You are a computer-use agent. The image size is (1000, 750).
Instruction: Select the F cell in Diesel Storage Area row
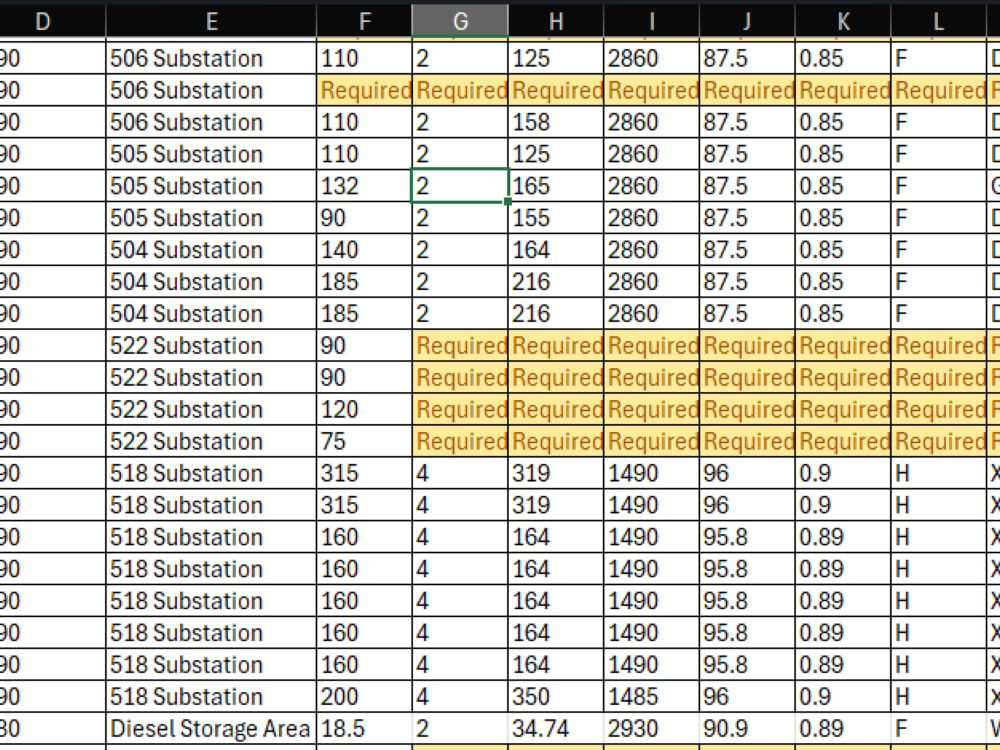[x=938, y=728]
